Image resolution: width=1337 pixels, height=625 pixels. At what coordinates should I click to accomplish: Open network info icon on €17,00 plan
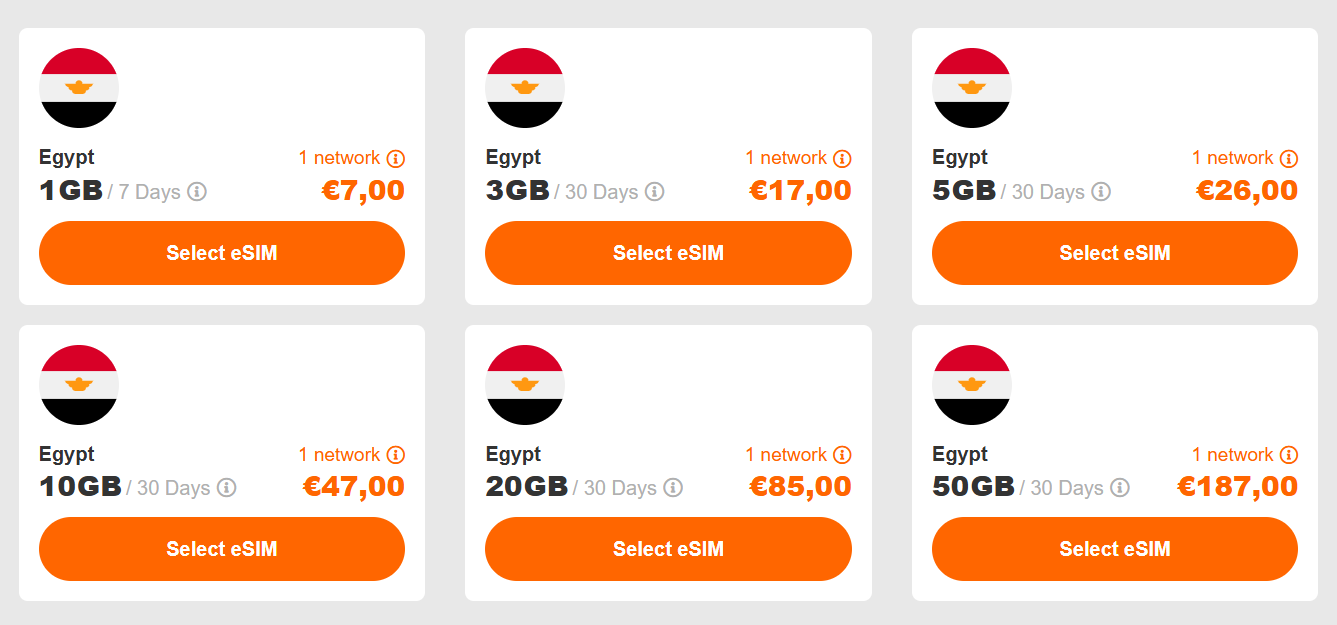842,159
